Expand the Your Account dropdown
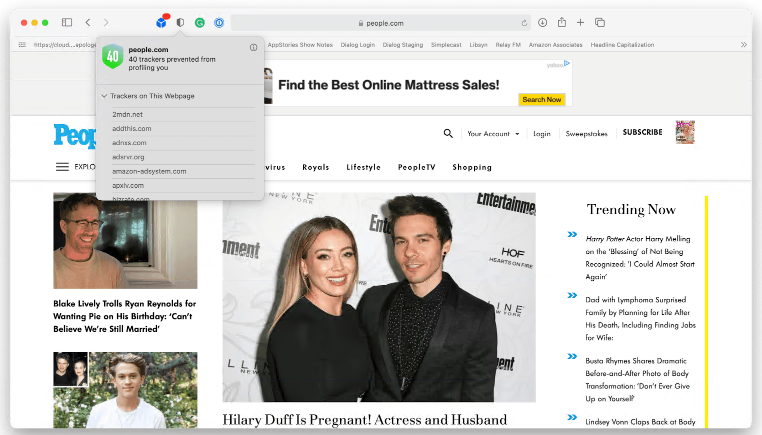 pos(493,133)
